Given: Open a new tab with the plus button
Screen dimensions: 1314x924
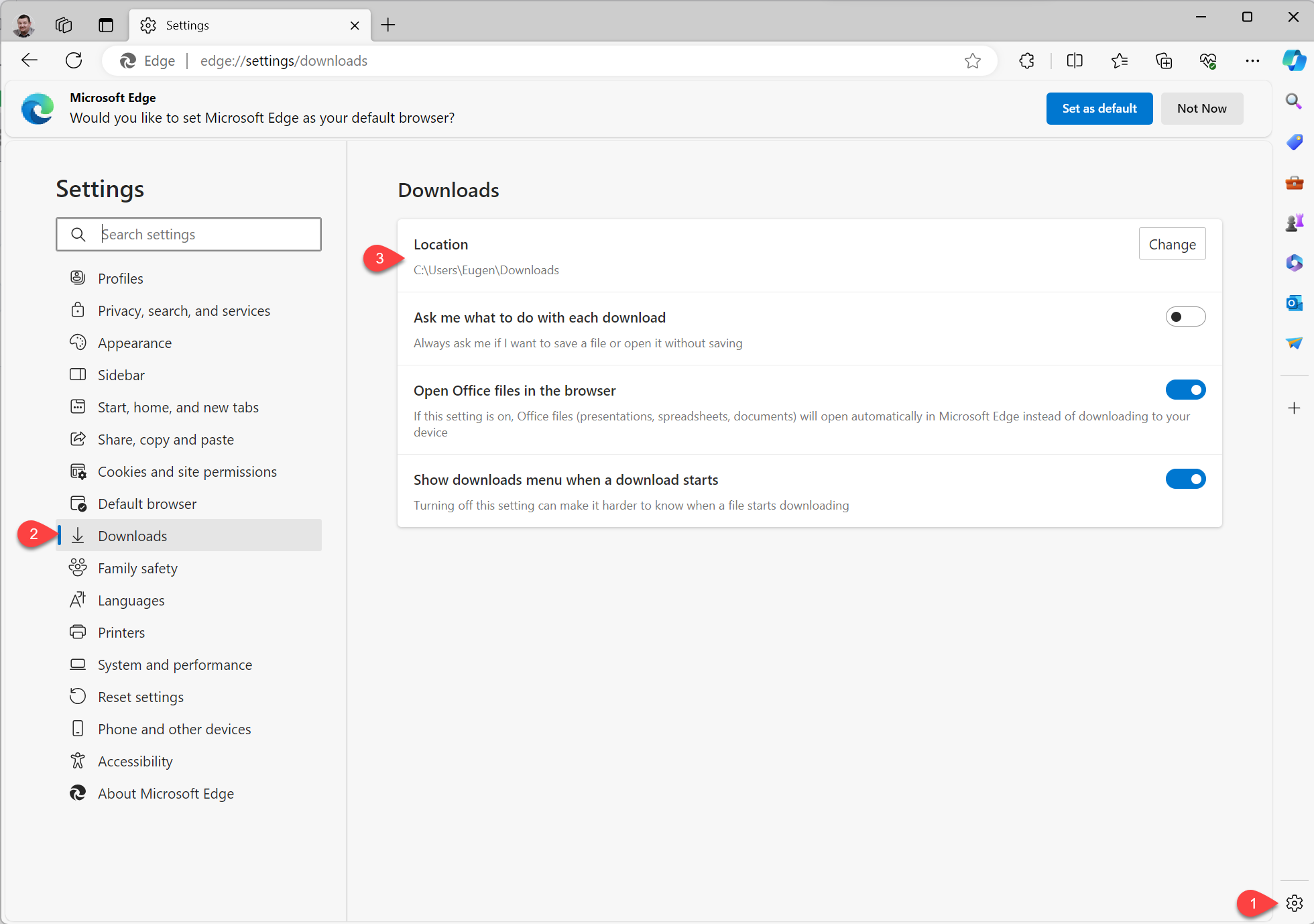Looking at the screenshot, I should pyautogui.click(x=388, y=25).
